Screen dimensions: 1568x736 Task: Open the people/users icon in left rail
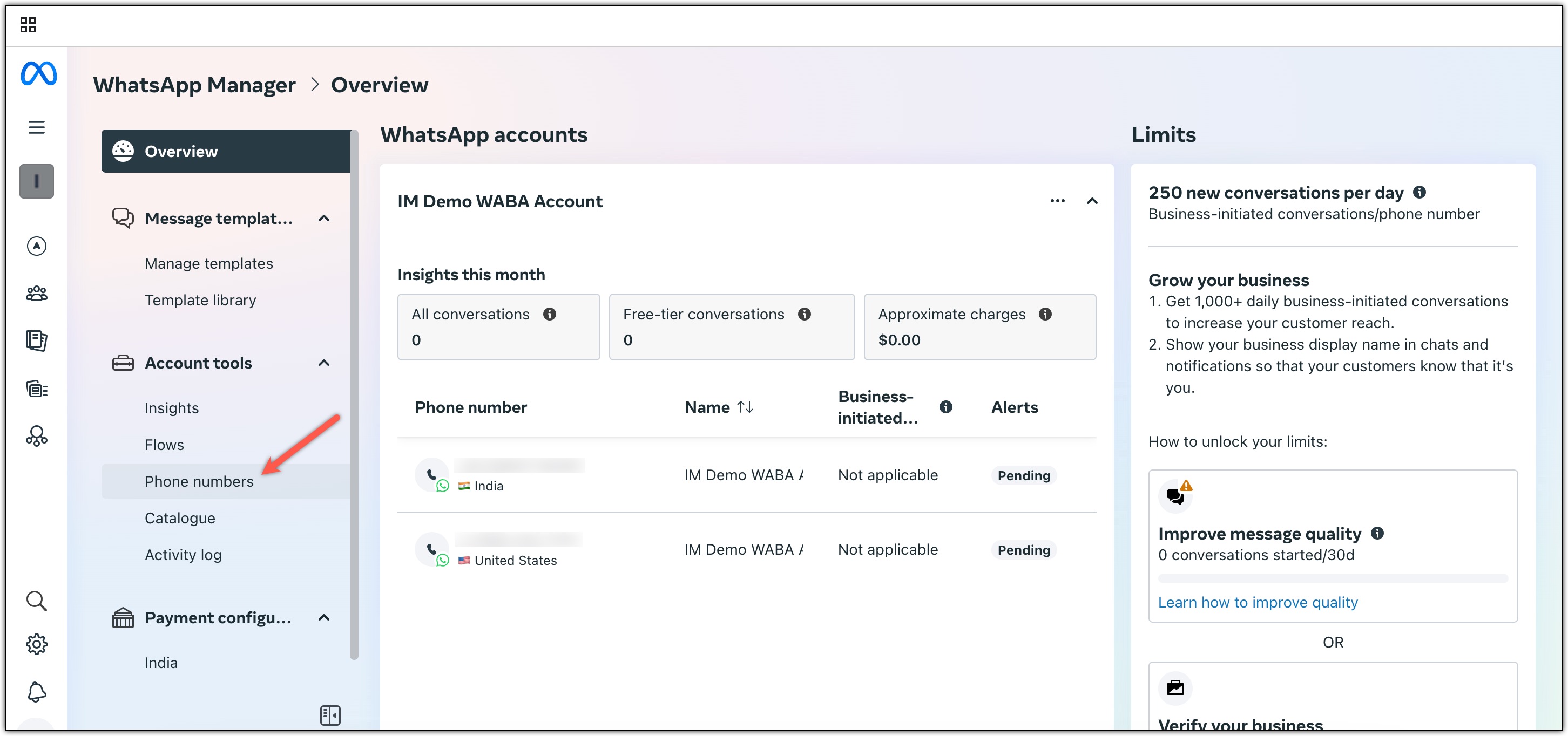pyautogui.click(x=37, y=294)
